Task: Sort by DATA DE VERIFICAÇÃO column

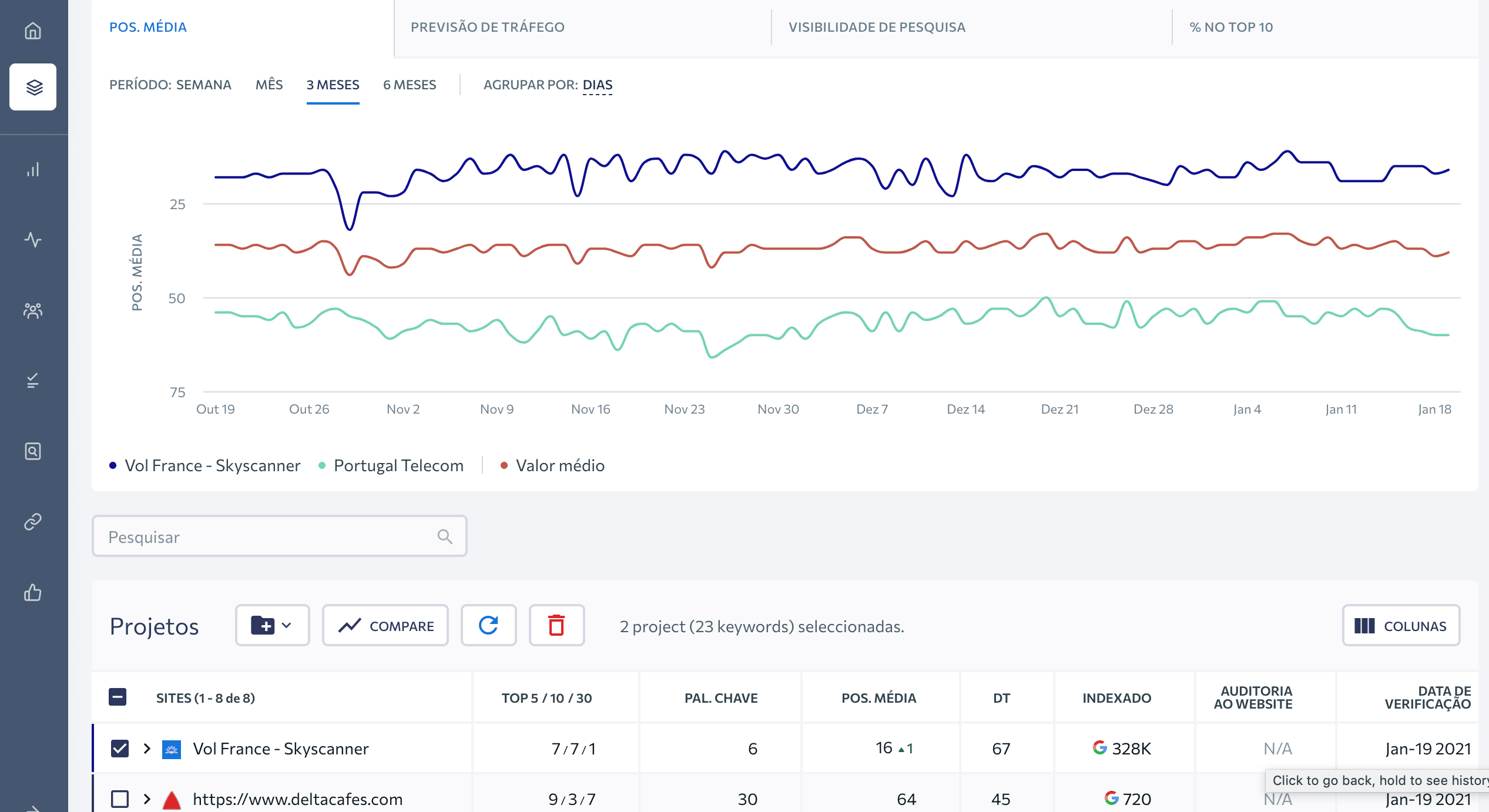Action: (1428, 697)
